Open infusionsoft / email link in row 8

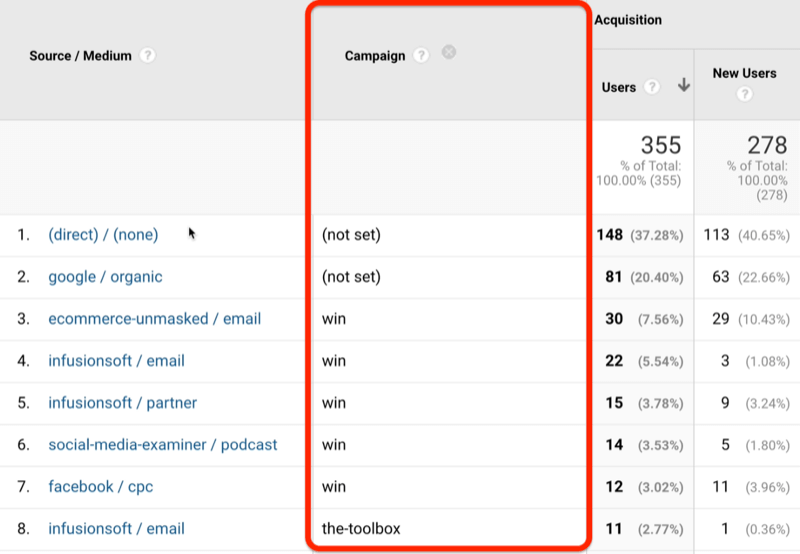116,528
